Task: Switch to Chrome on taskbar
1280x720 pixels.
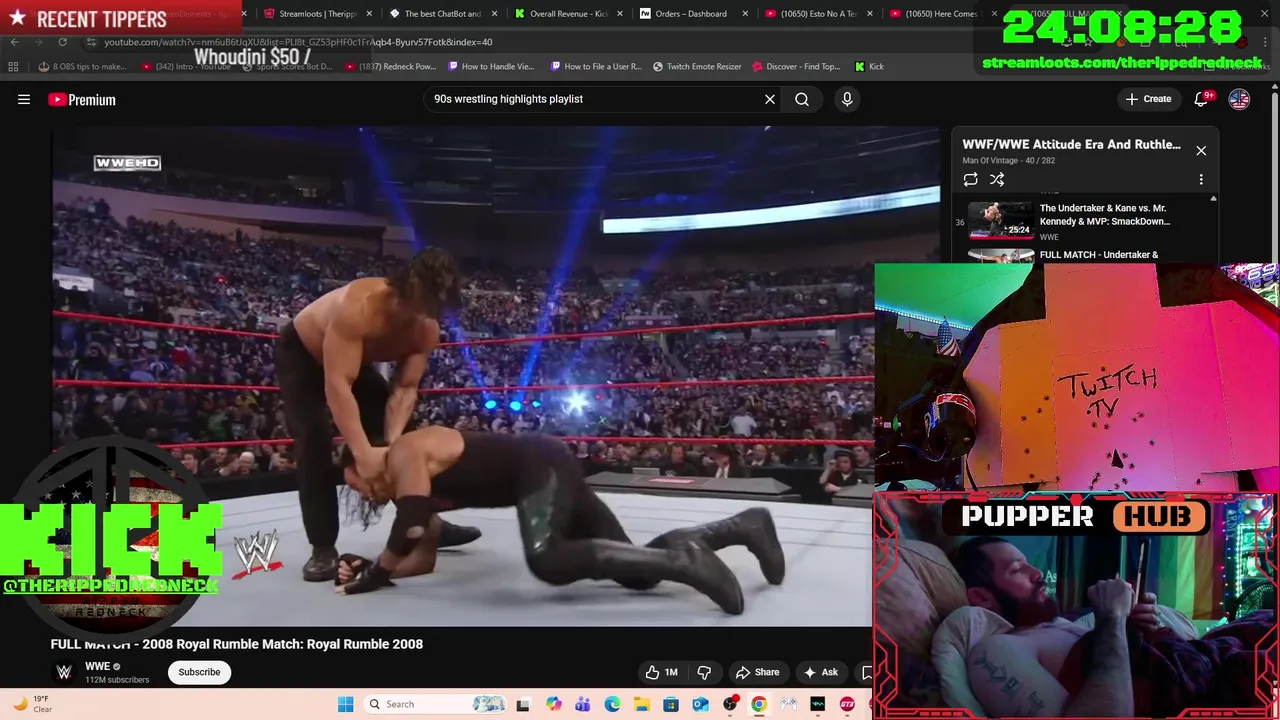Action: [759, 704]
